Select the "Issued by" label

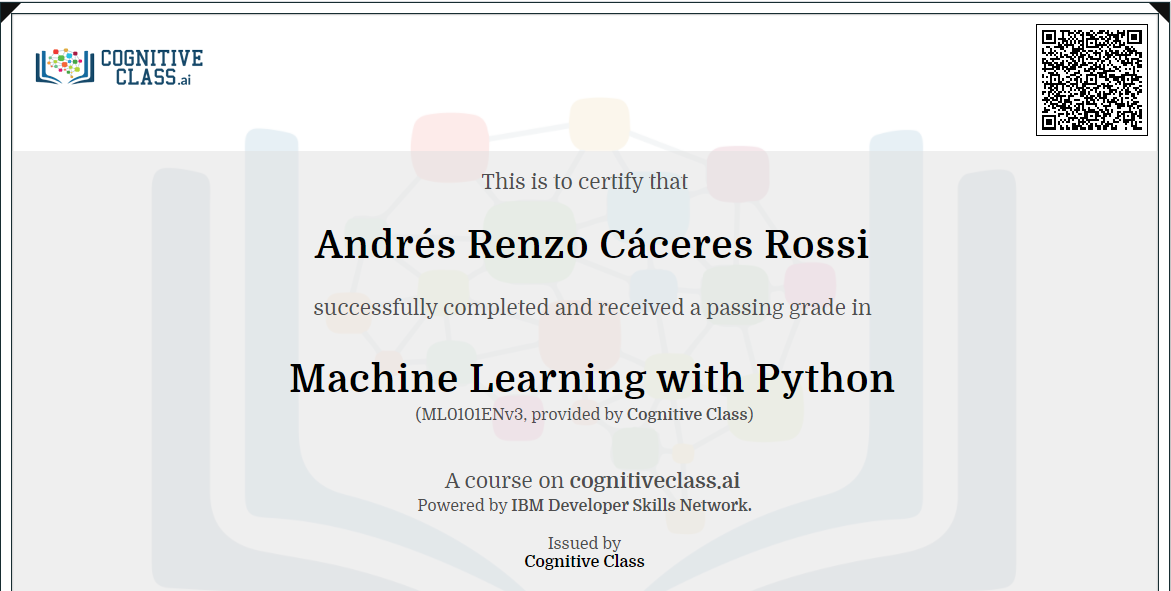[x=585, y=542]
